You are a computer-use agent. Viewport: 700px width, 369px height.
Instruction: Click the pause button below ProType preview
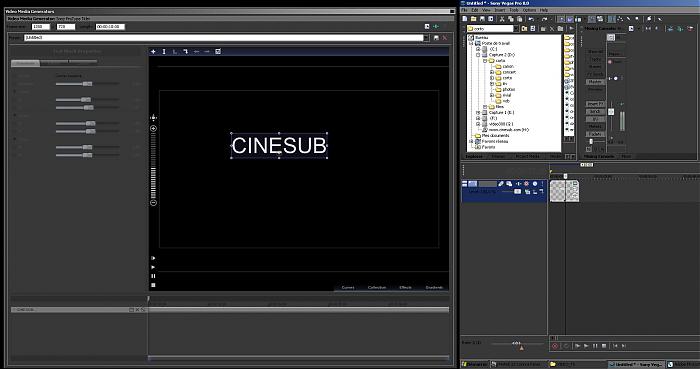coord(153,276)
